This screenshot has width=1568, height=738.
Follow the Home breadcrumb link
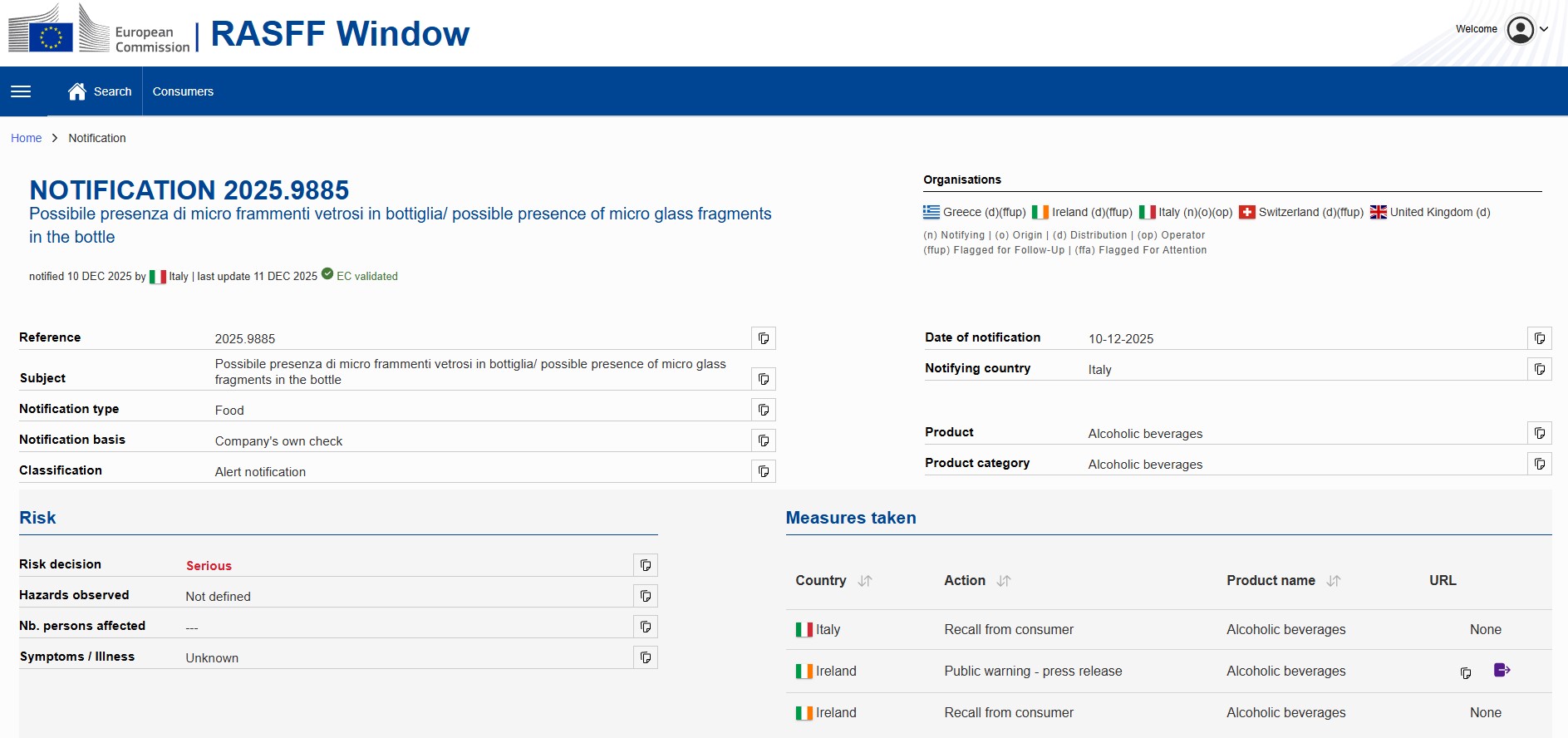[26, 138]
